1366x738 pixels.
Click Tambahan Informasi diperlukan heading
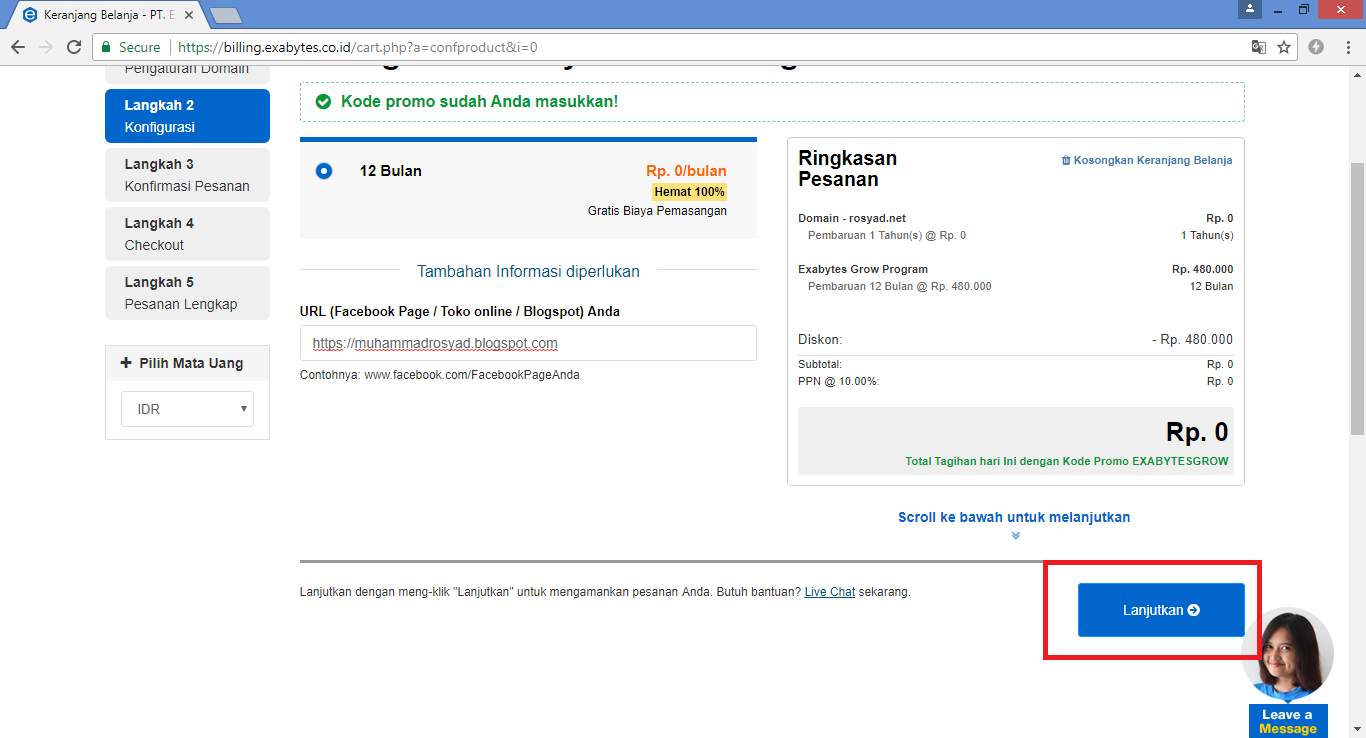[528, 271]
